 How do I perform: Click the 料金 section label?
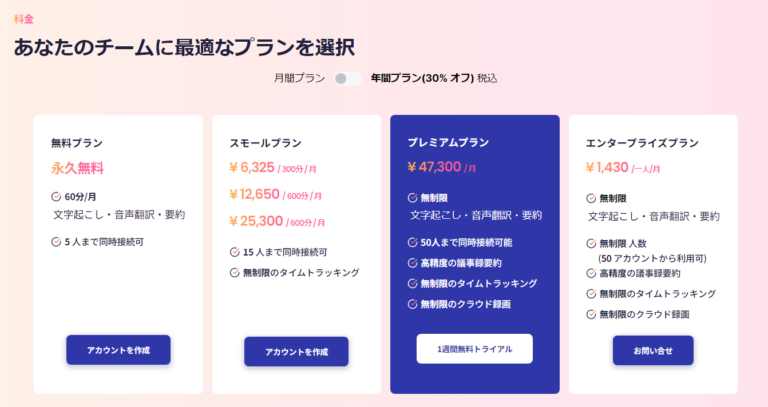pos(23,19)
